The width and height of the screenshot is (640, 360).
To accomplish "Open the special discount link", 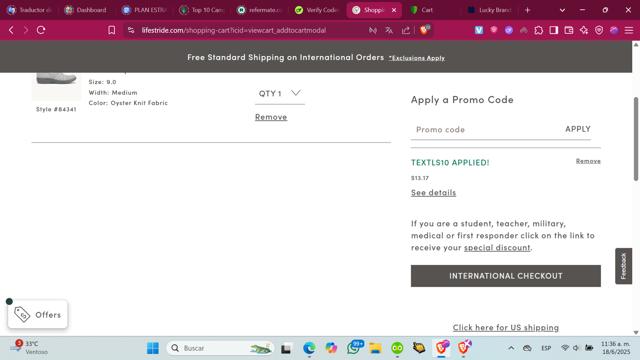I will pos(497,247).
